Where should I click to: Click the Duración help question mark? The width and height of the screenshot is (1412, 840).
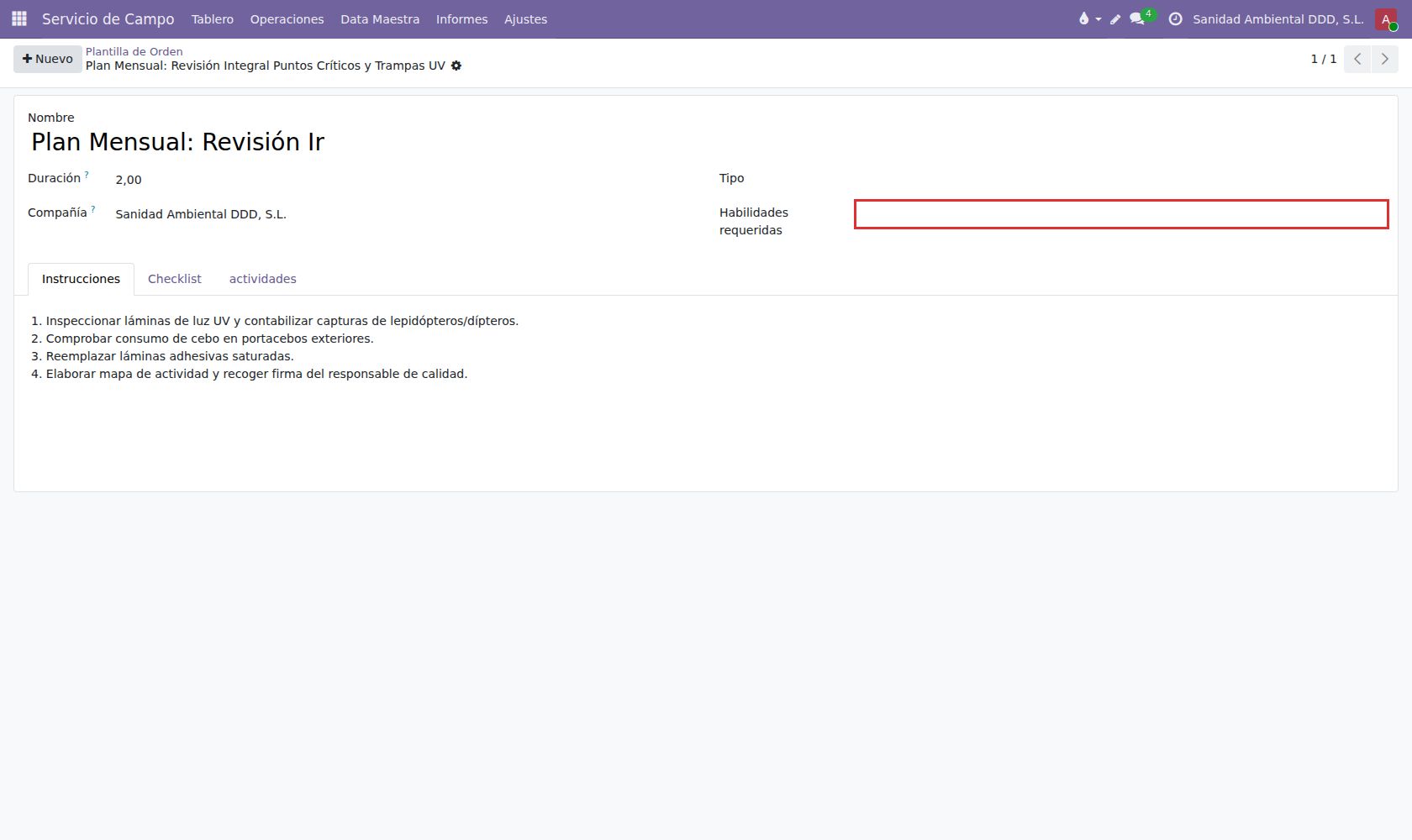point(87,175)
